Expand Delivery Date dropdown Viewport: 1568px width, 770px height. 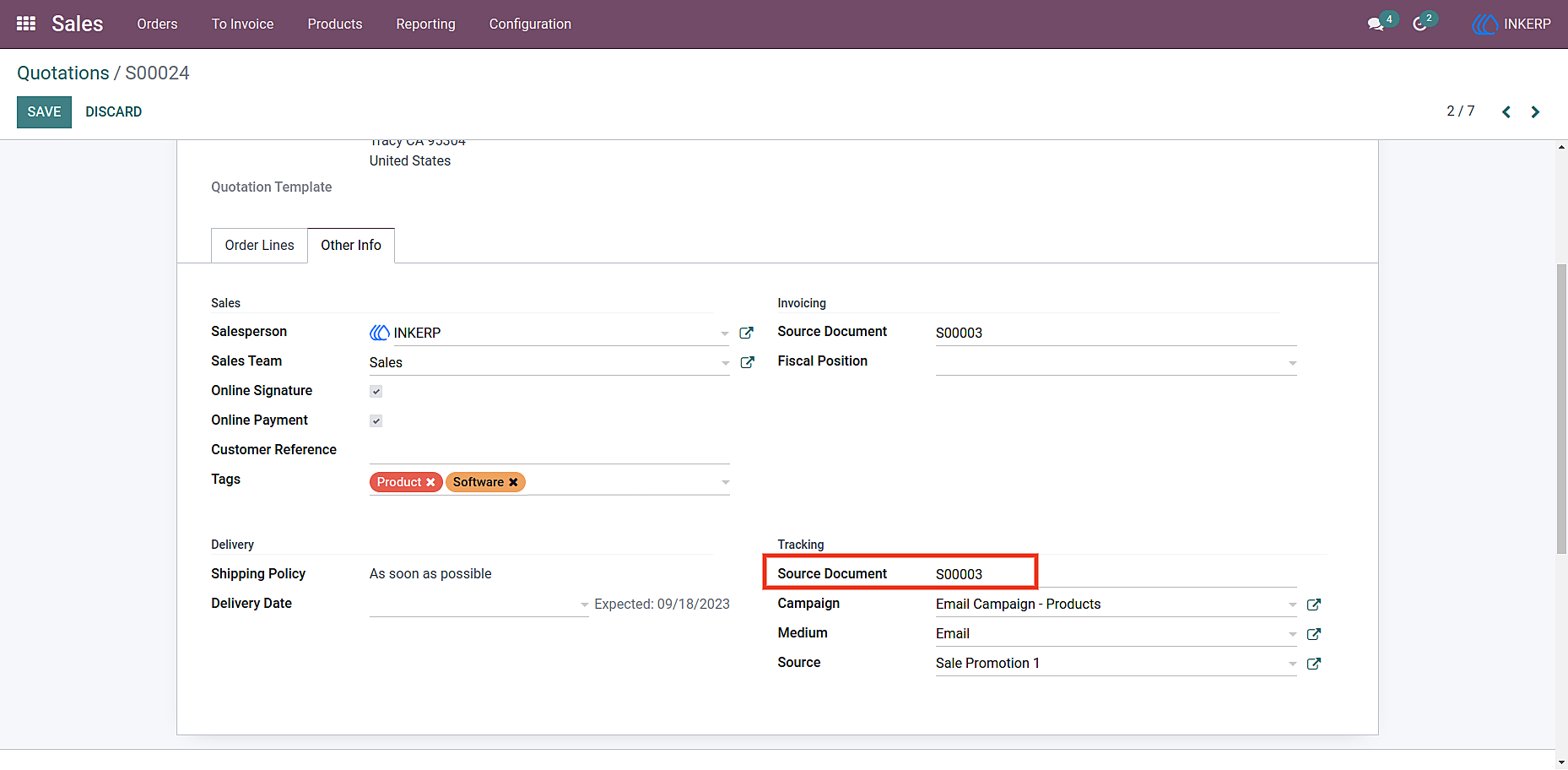coord(584,605)
